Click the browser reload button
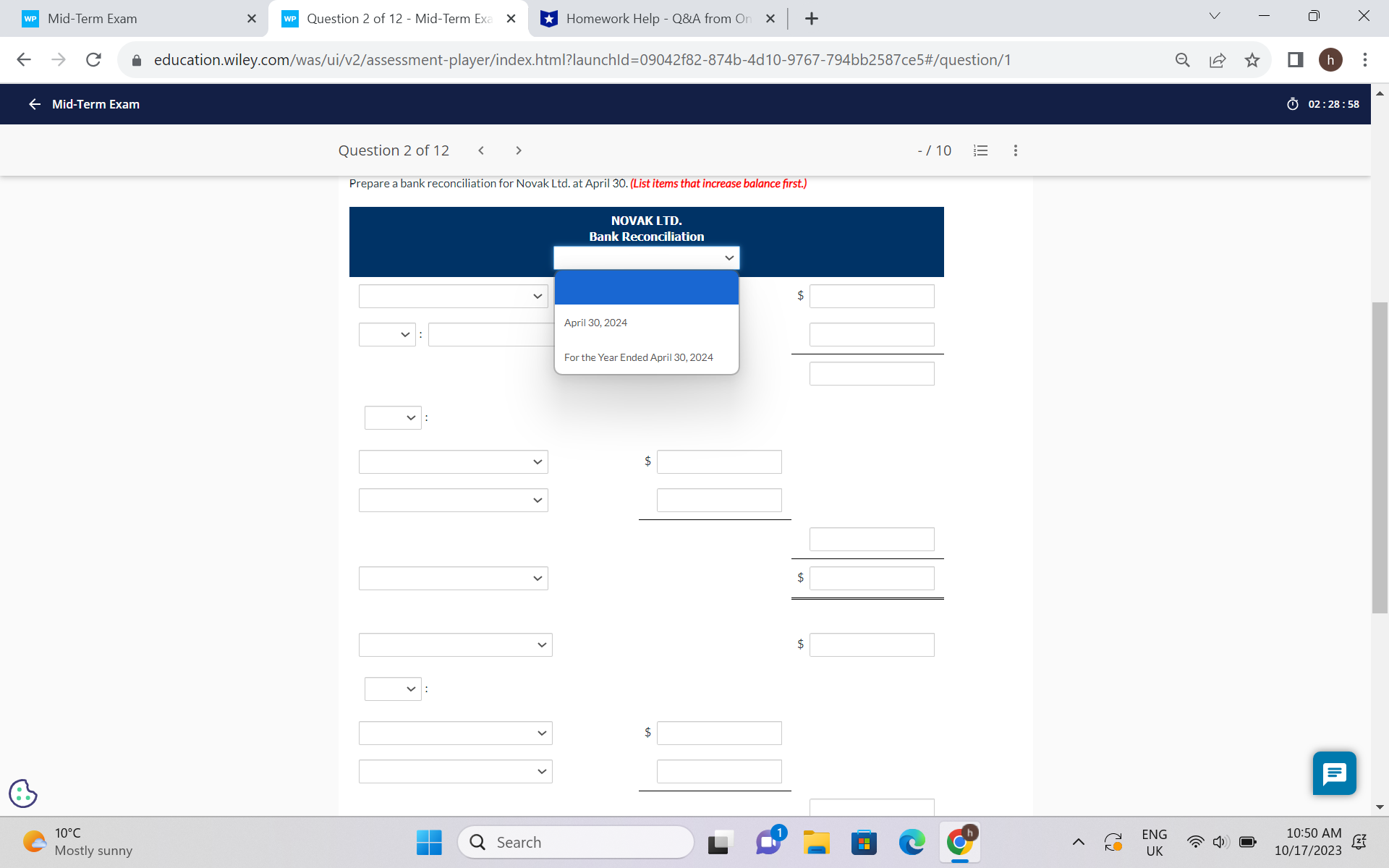Viewport: 1389px width, 868px height. 93,60
